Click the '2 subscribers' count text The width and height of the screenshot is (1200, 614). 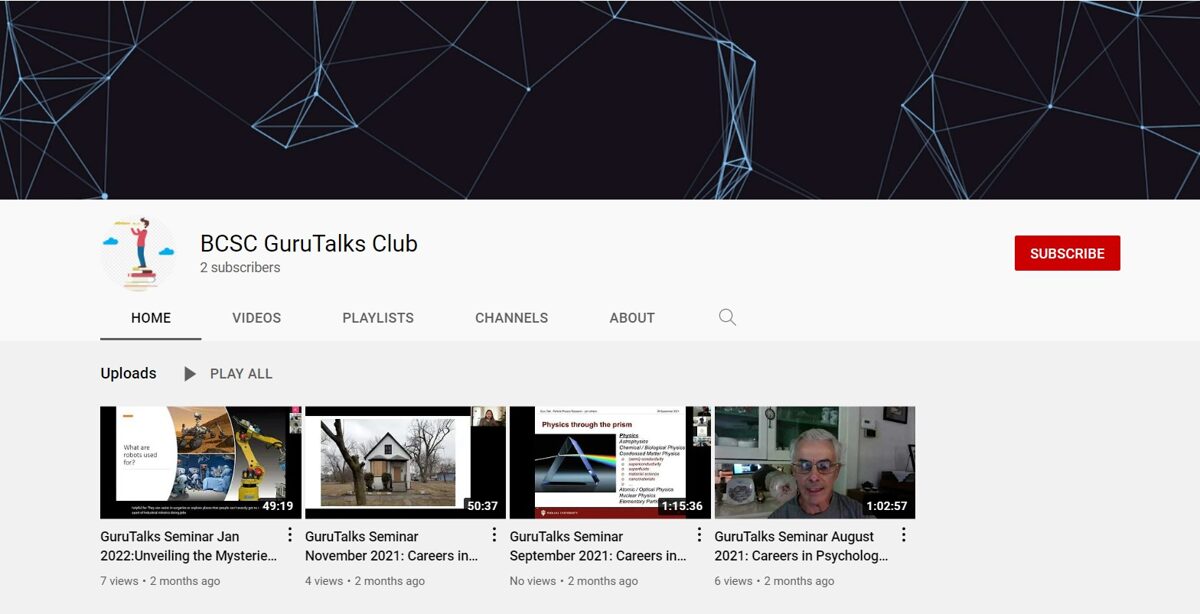240,268
